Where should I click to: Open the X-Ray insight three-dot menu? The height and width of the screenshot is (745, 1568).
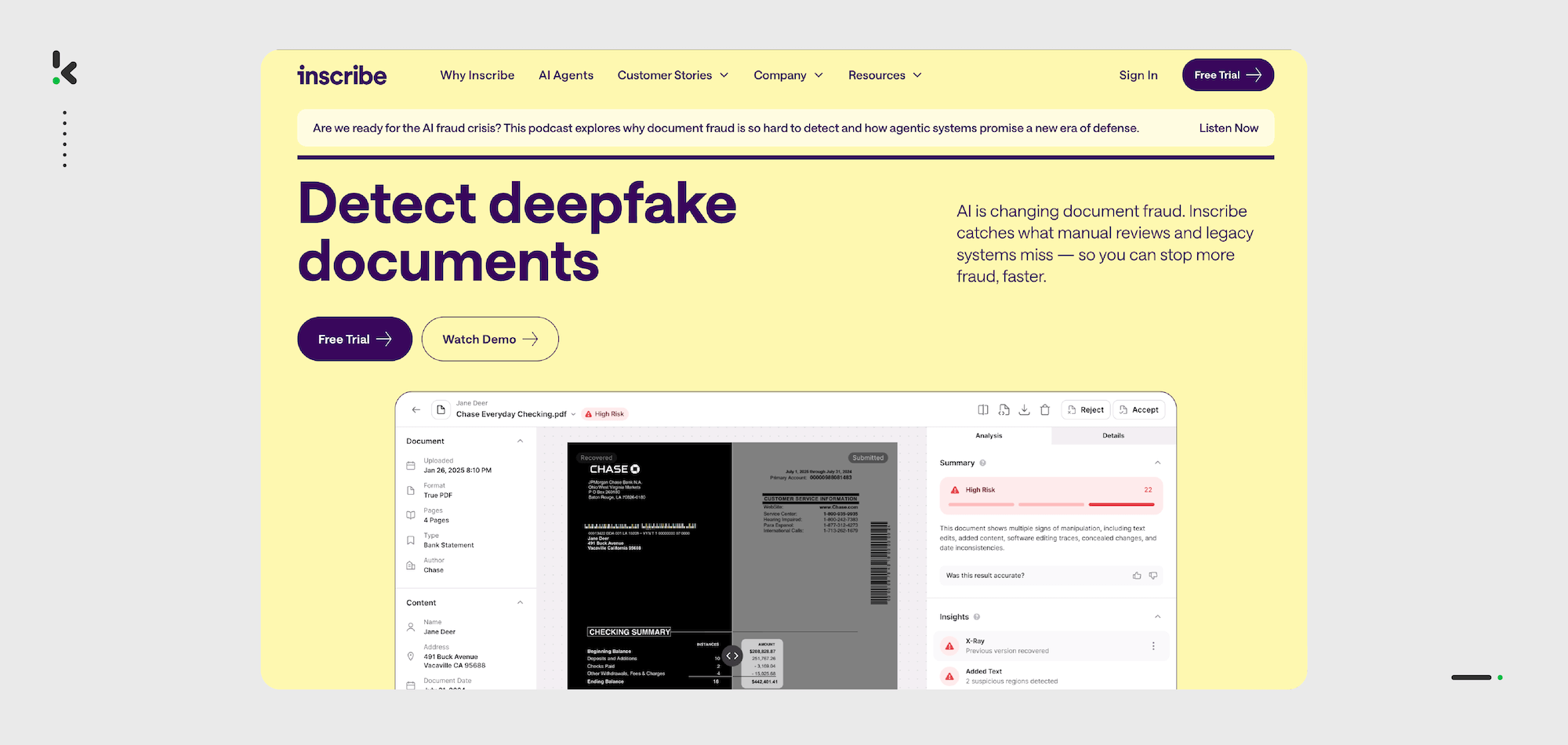[1153, 646]
